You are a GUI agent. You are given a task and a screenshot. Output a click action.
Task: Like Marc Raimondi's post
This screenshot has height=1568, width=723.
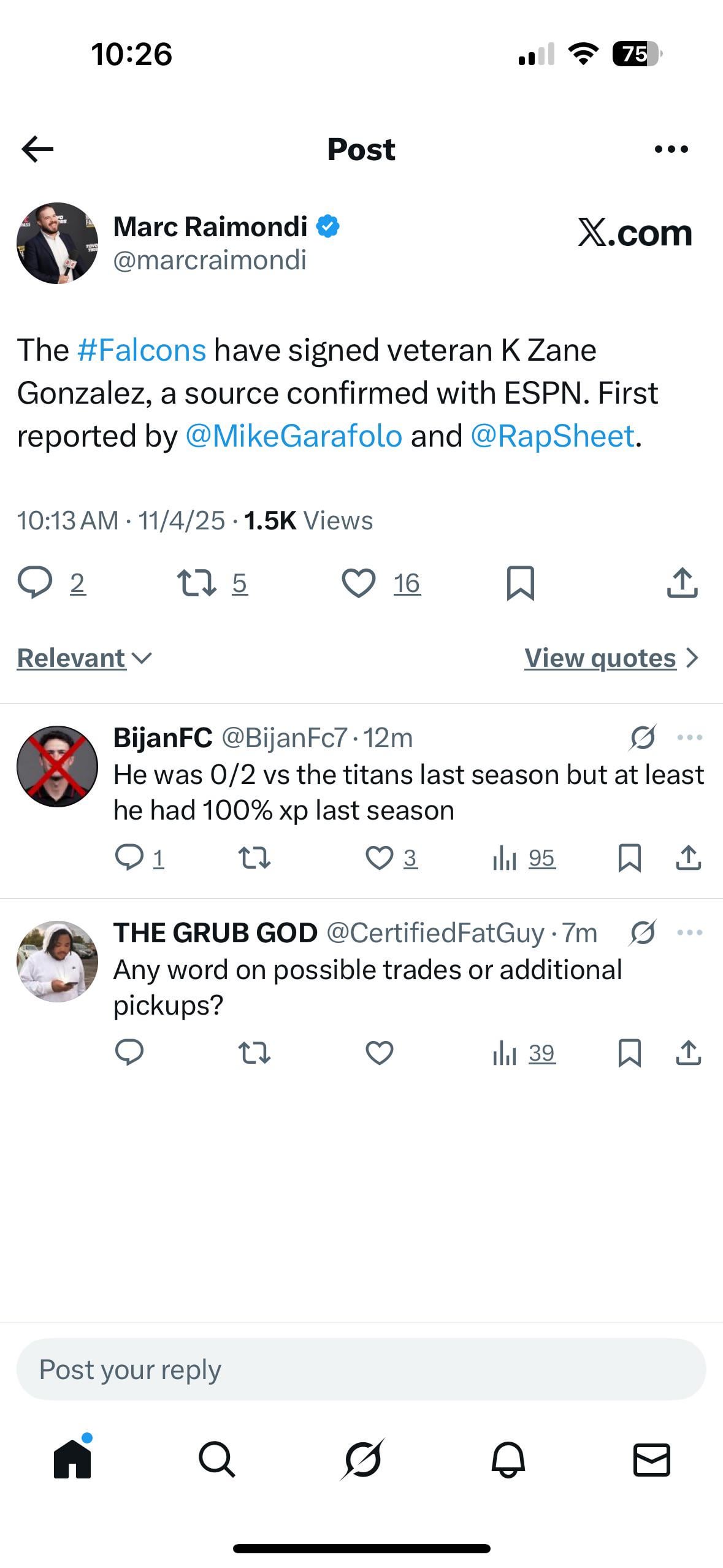pos(359,583)
